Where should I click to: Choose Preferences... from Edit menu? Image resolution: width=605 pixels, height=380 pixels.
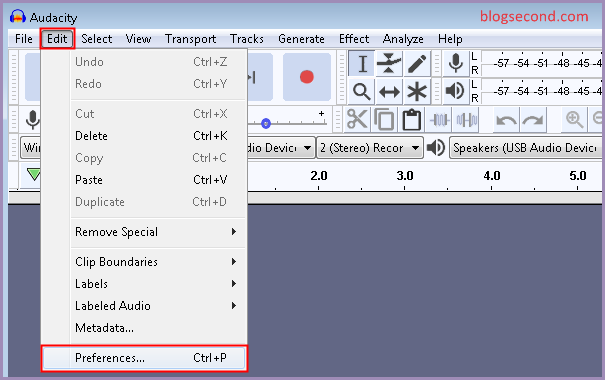click(144, 358)
